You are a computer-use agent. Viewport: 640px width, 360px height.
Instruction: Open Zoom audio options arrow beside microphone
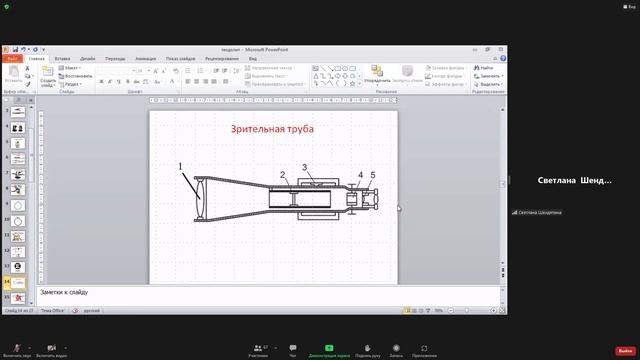(29, 348)
